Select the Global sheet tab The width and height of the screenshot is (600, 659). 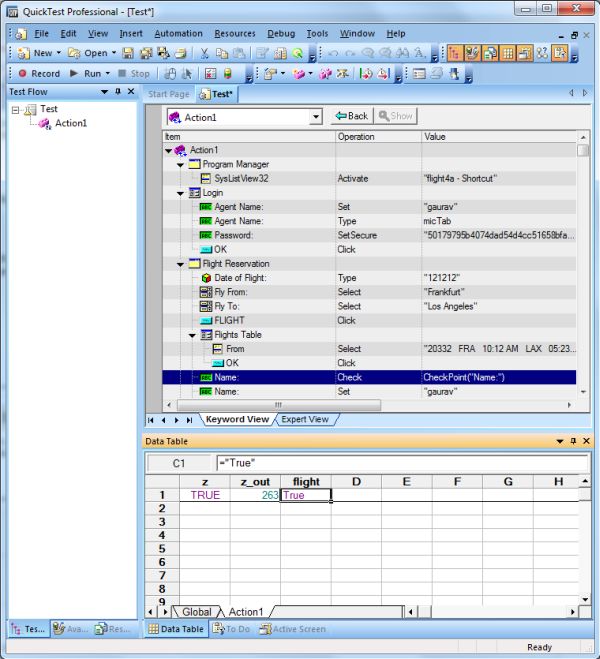point(197,612)
